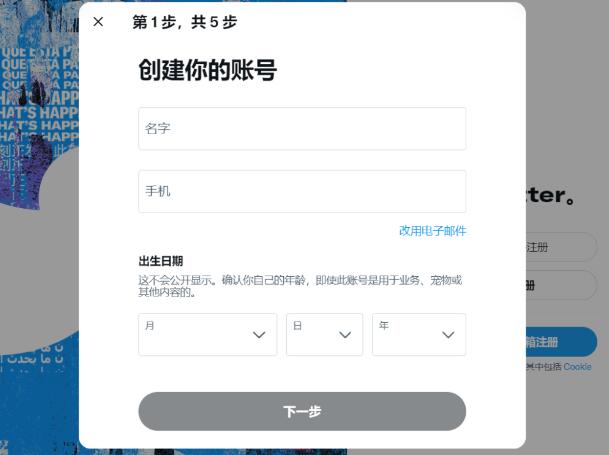Click the 出生日期 section label
The width and height of the screenshot is (609, 455).
tap(161, 261)
